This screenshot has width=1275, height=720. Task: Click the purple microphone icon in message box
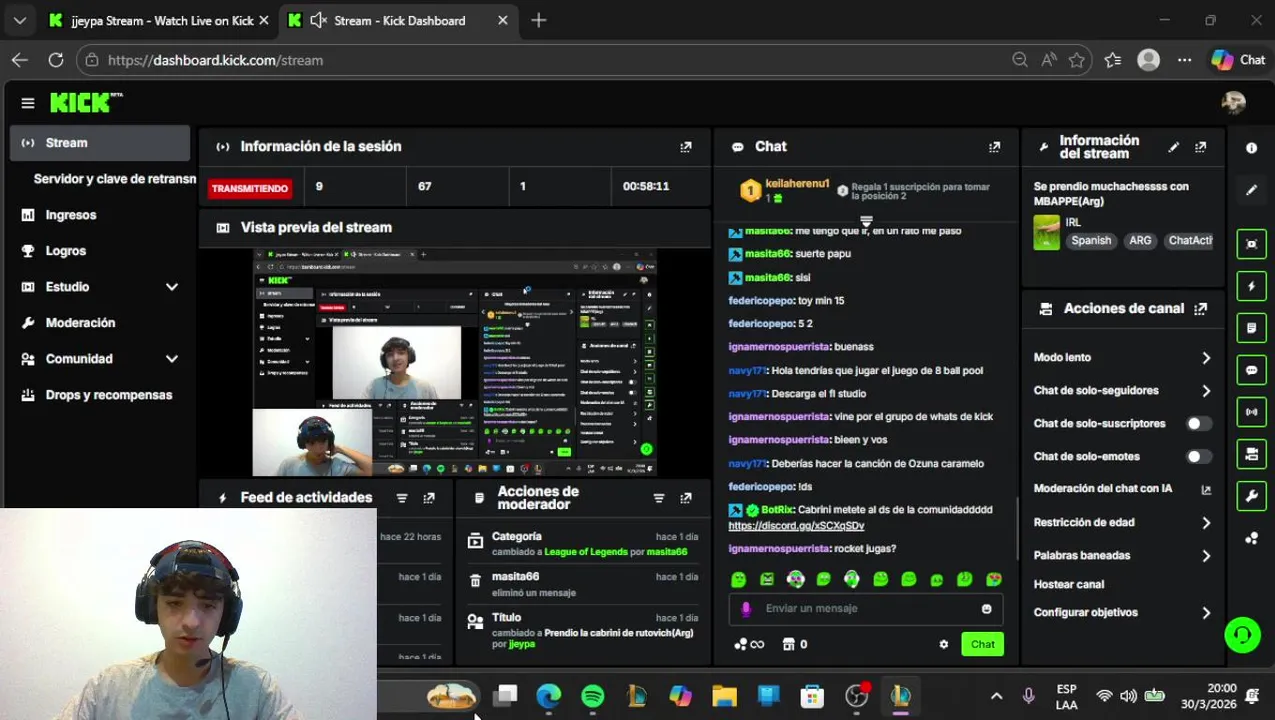click(746, 609)
